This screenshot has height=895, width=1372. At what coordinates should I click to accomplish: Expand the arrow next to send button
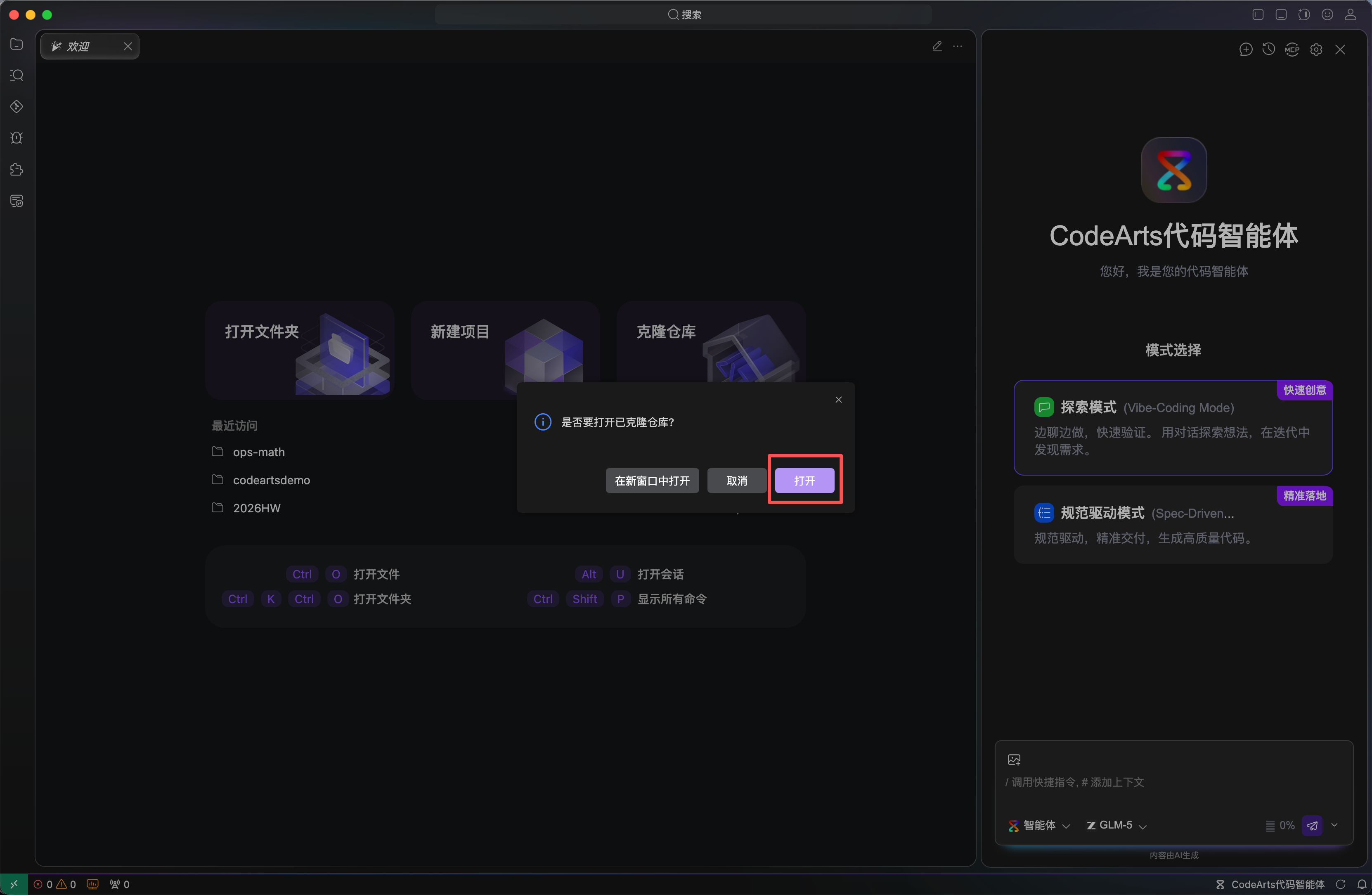tap(1334, 825)
